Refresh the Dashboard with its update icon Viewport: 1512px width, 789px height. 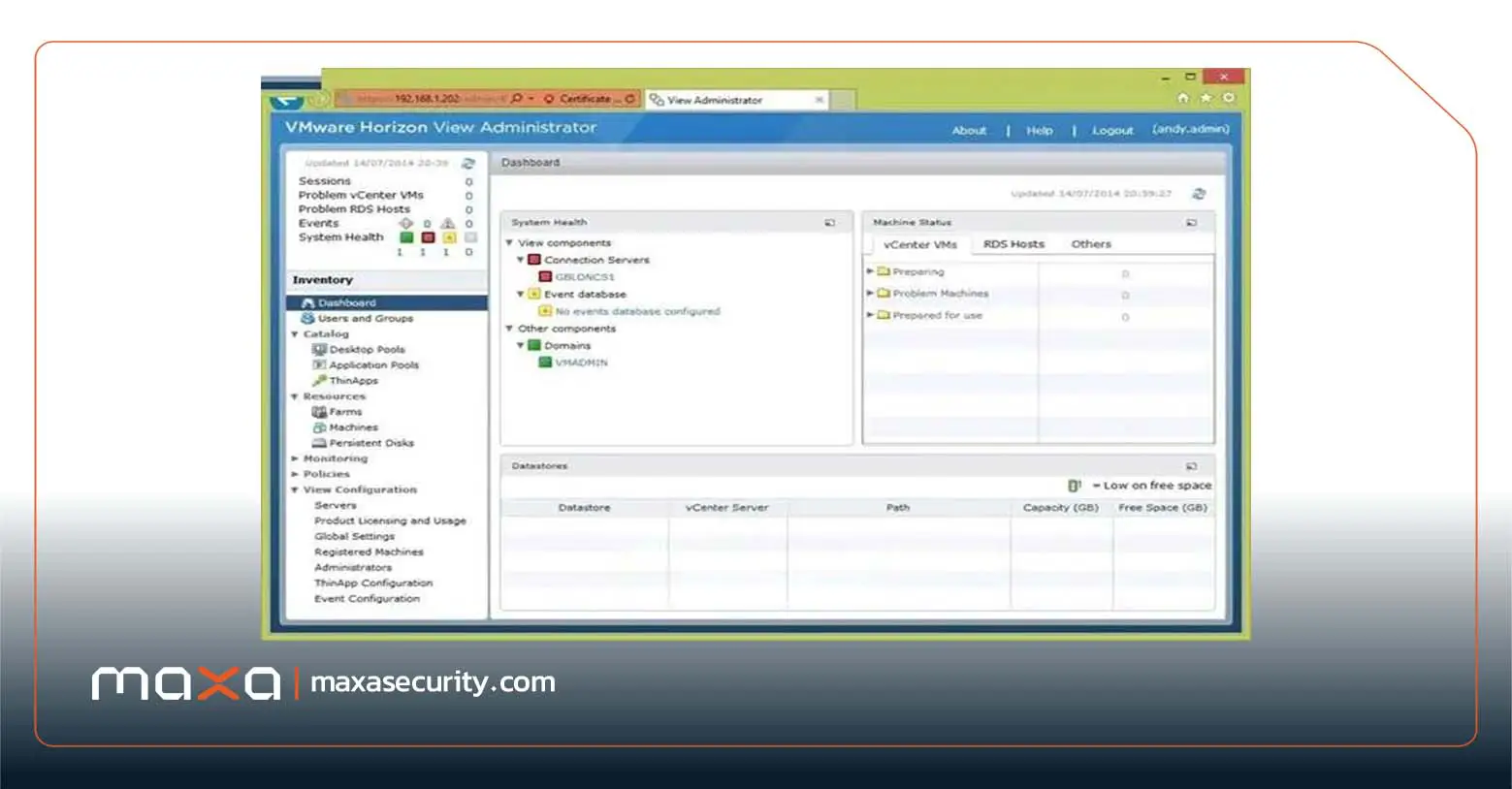tap(1199, 194)
